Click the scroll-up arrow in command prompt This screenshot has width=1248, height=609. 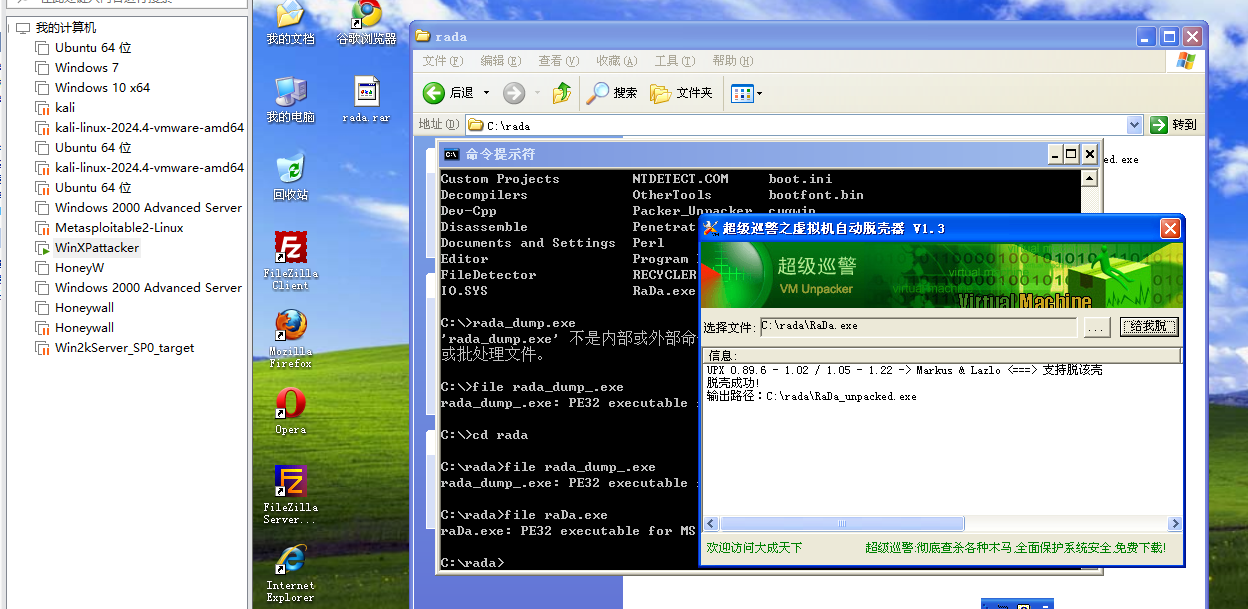(1089, 178)
